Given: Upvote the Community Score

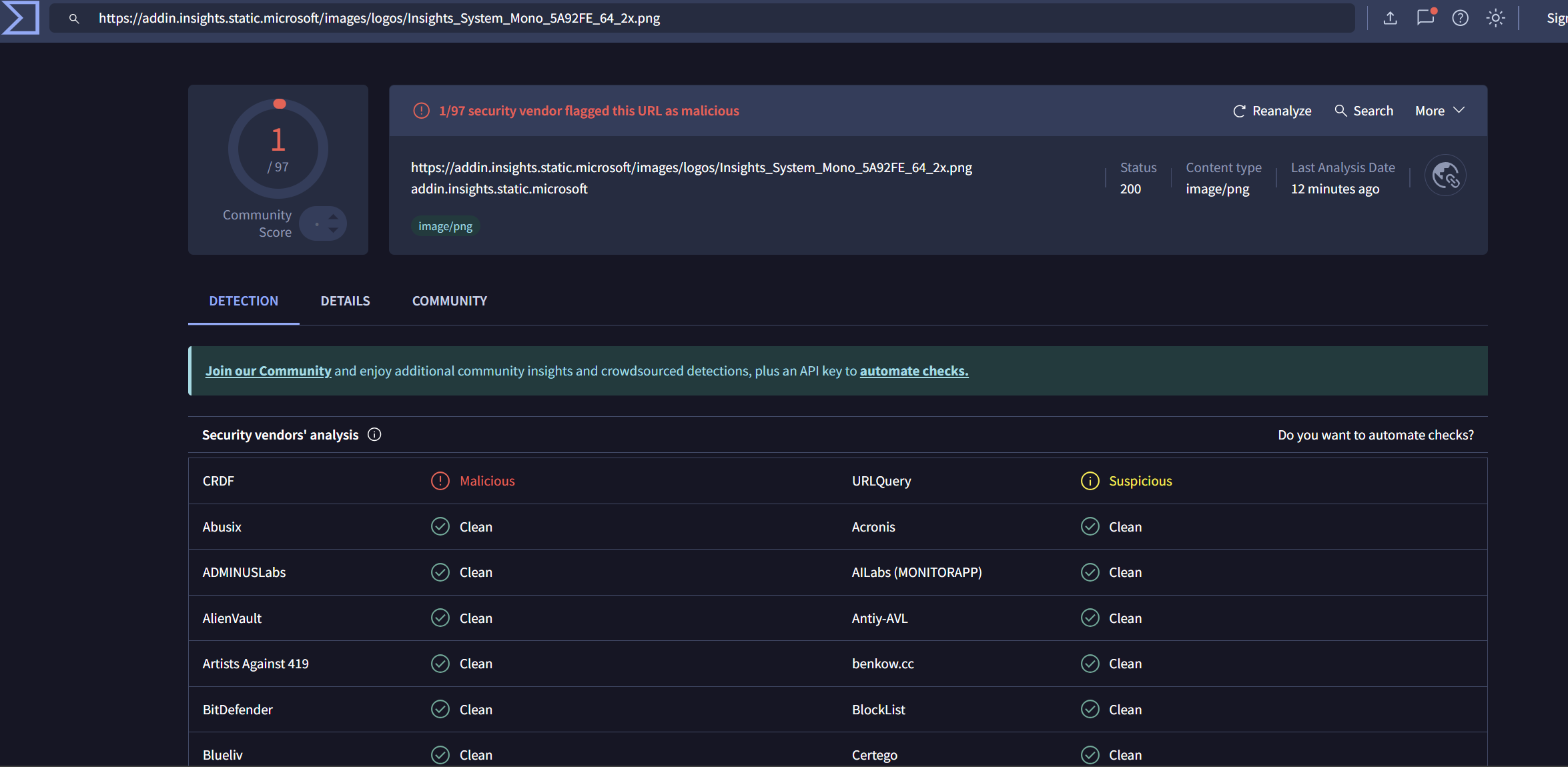Looking at the screenshot, I should [x=332, y=217].
